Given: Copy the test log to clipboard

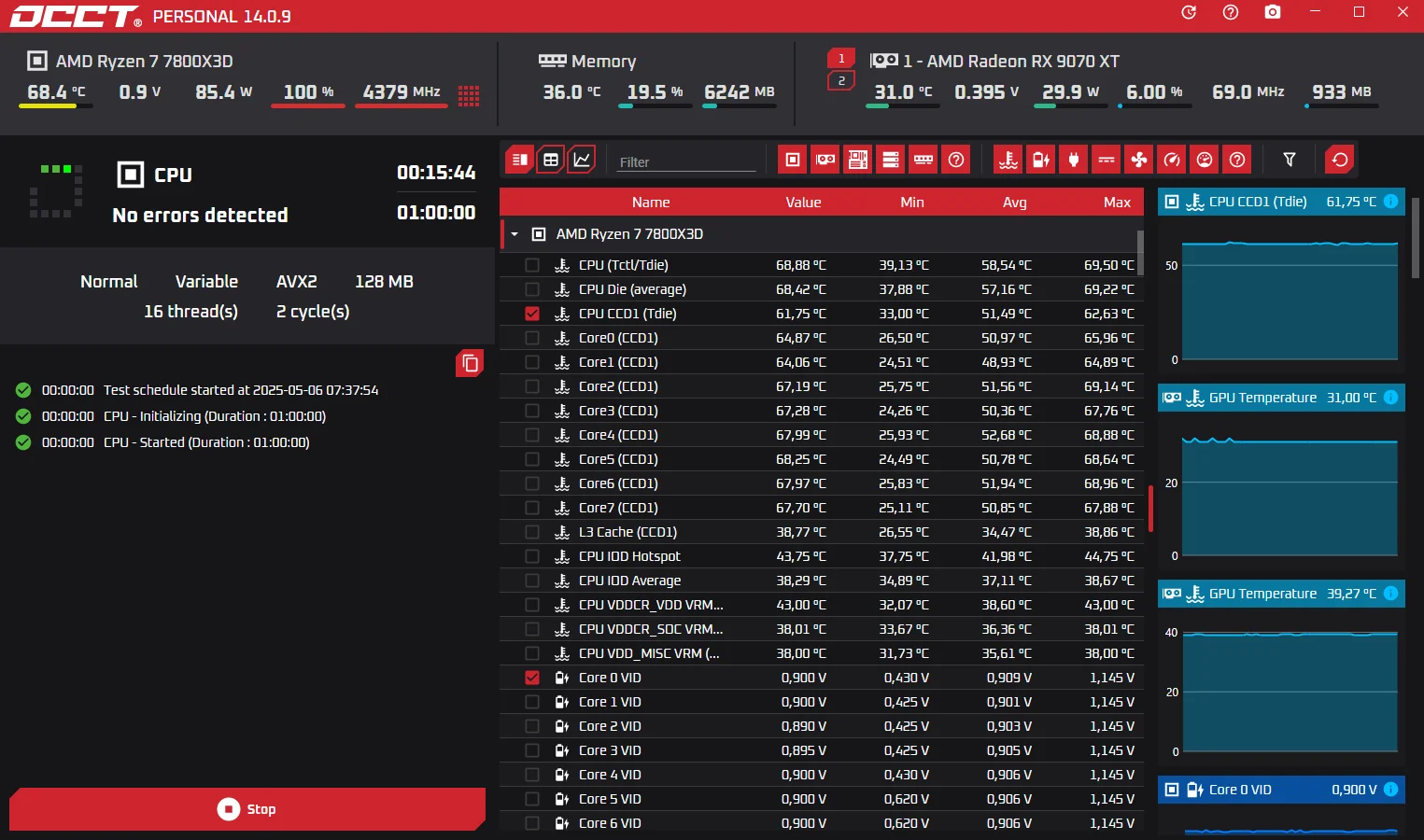Looking at the screenshot, I should click(470, 363).
